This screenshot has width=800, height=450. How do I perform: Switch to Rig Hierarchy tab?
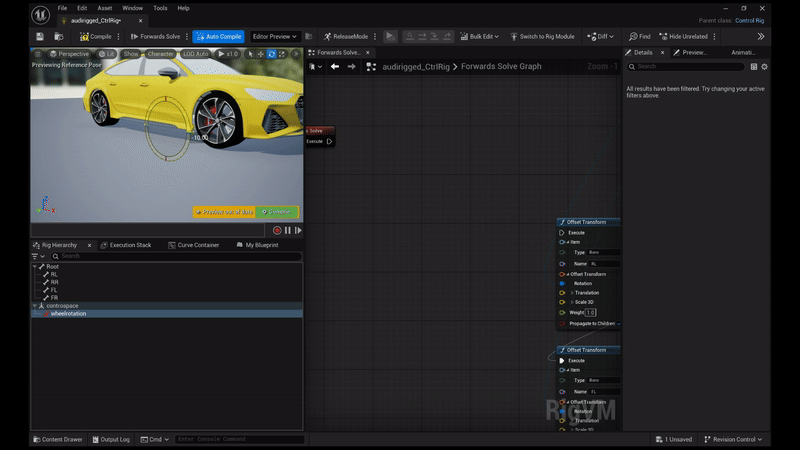click(59, 245)
